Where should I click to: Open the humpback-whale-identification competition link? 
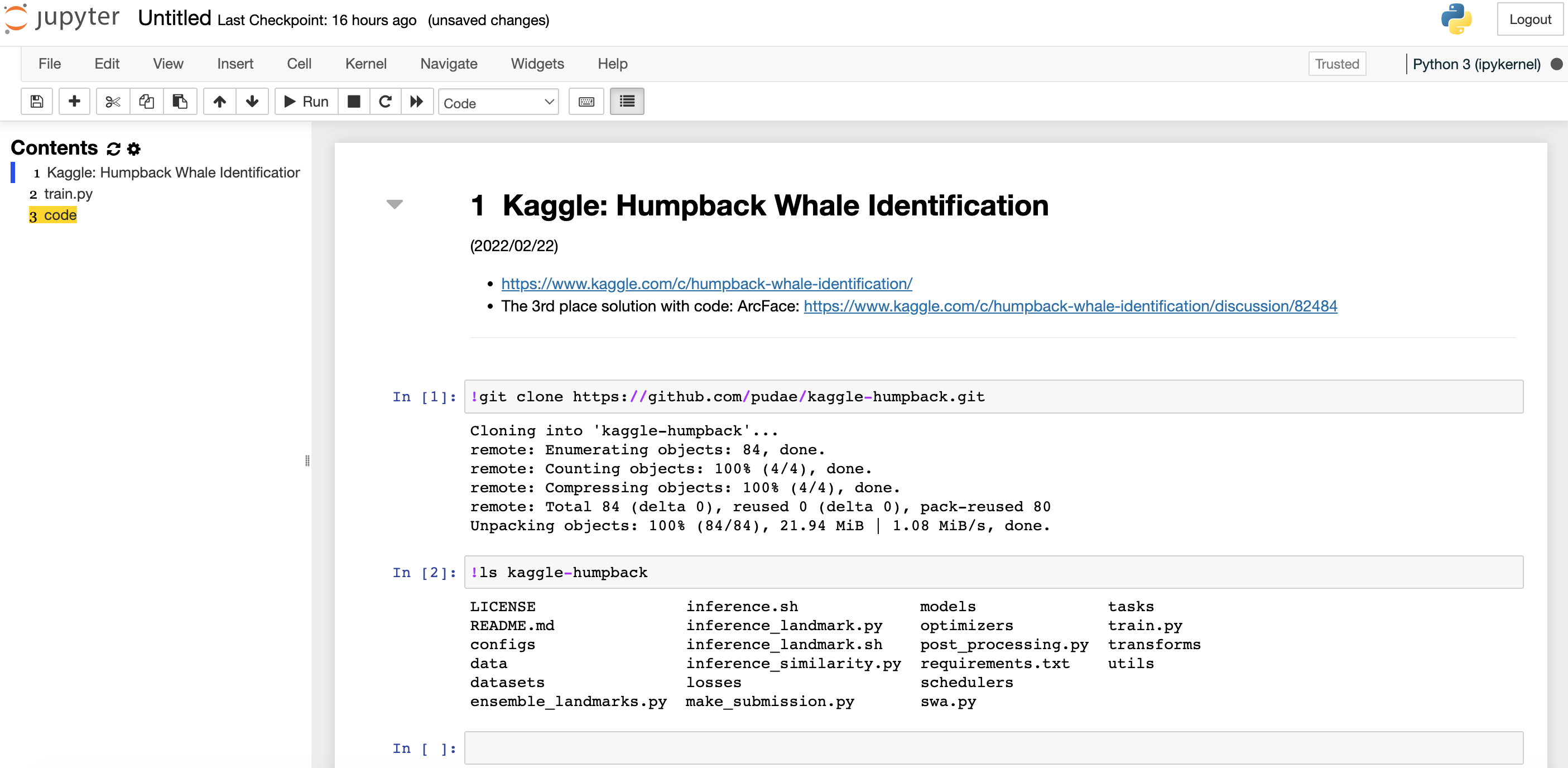(x=706, y=284)
